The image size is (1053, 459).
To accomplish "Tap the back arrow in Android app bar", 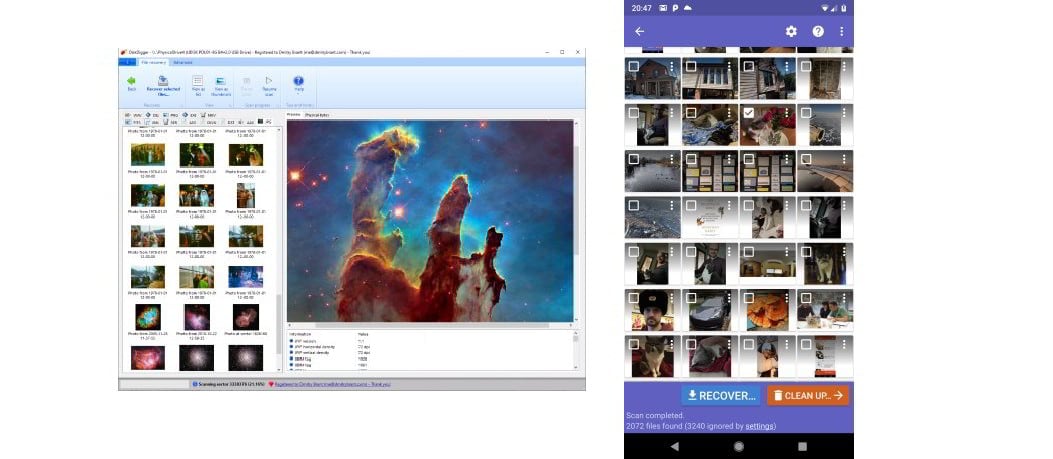I will click(x=640, y=31).
